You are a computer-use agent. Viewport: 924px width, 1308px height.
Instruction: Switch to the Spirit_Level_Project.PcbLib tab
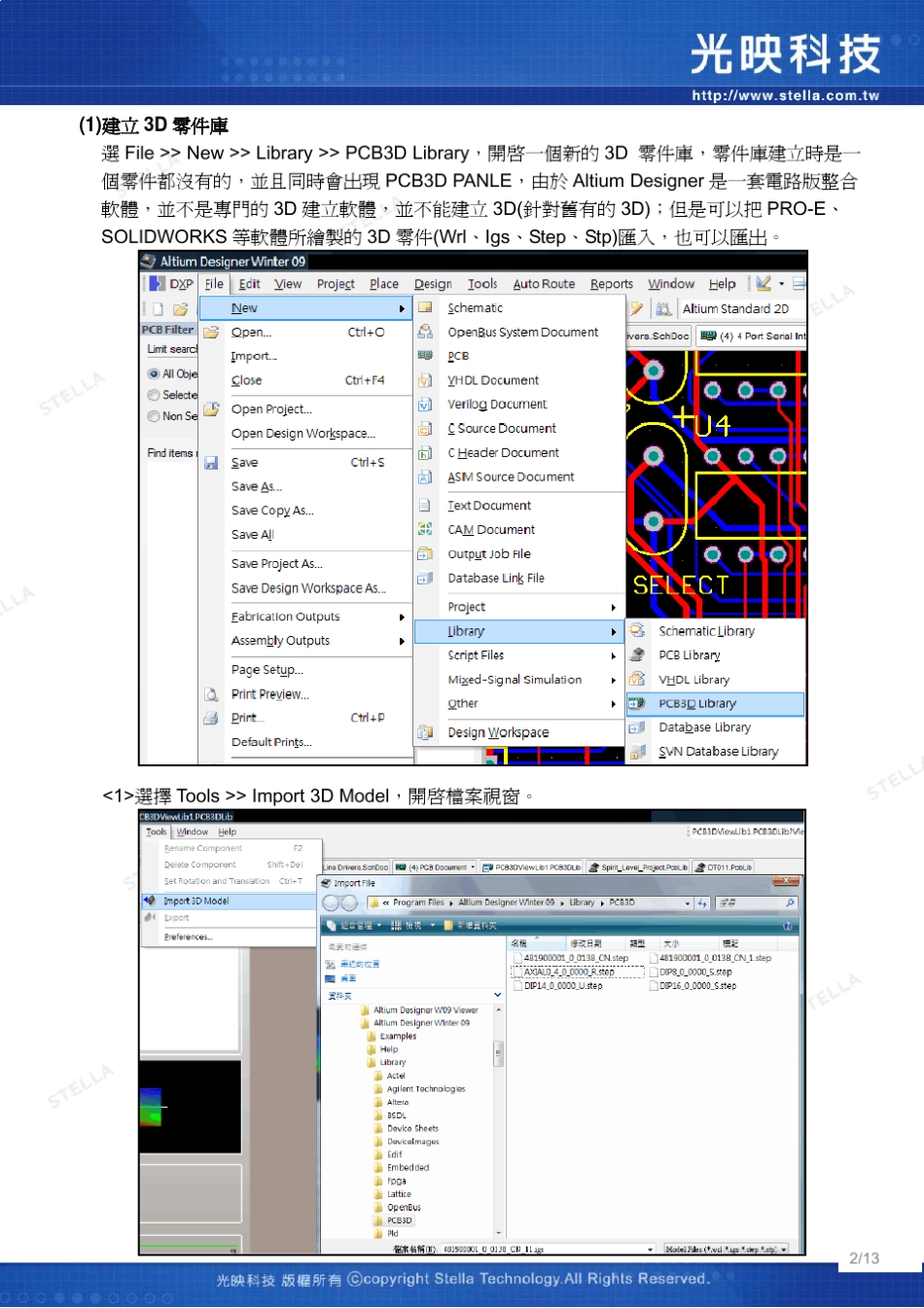(638, 866)
